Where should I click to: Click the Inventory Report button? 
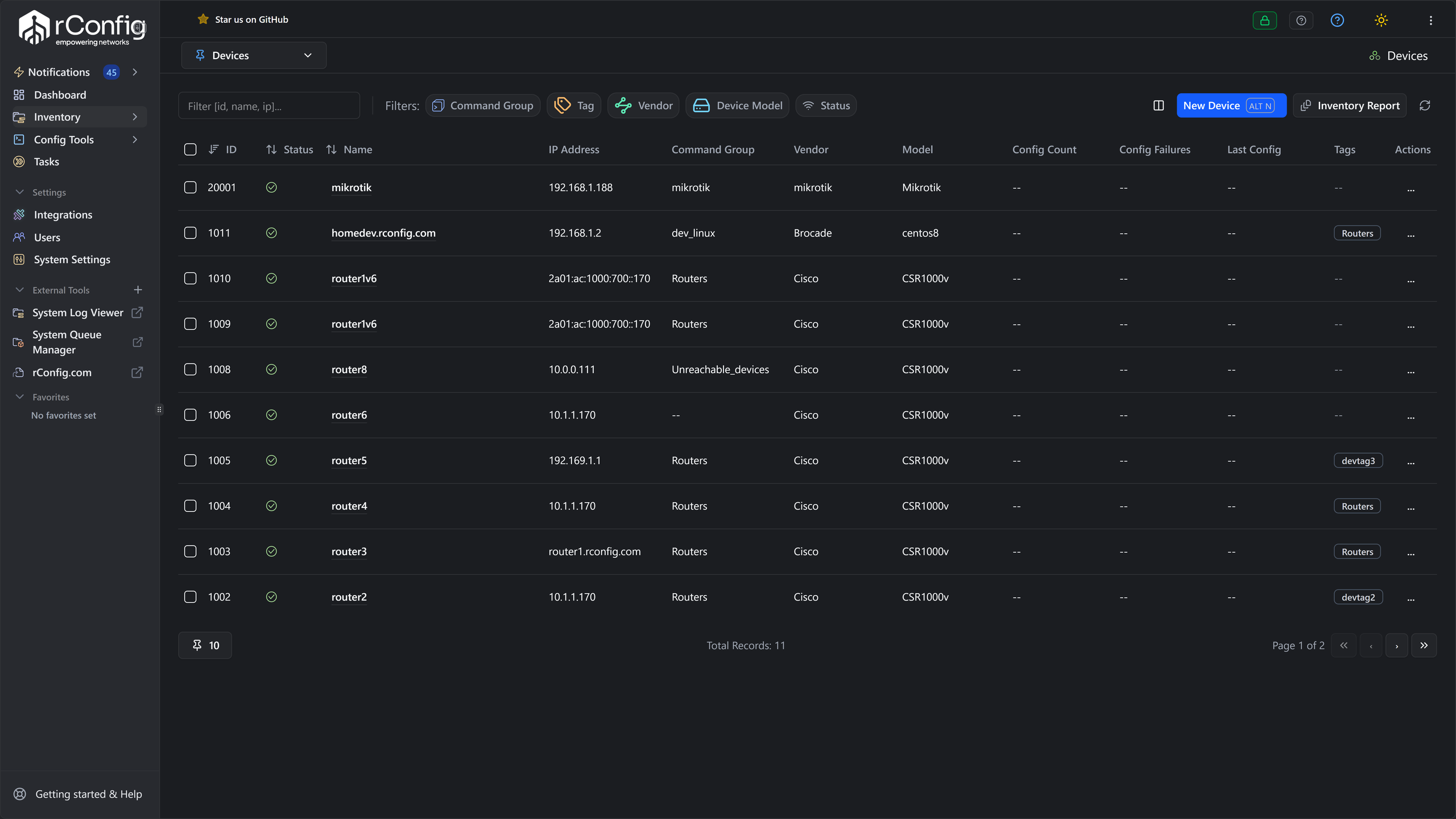click(x=1350, y=106)
